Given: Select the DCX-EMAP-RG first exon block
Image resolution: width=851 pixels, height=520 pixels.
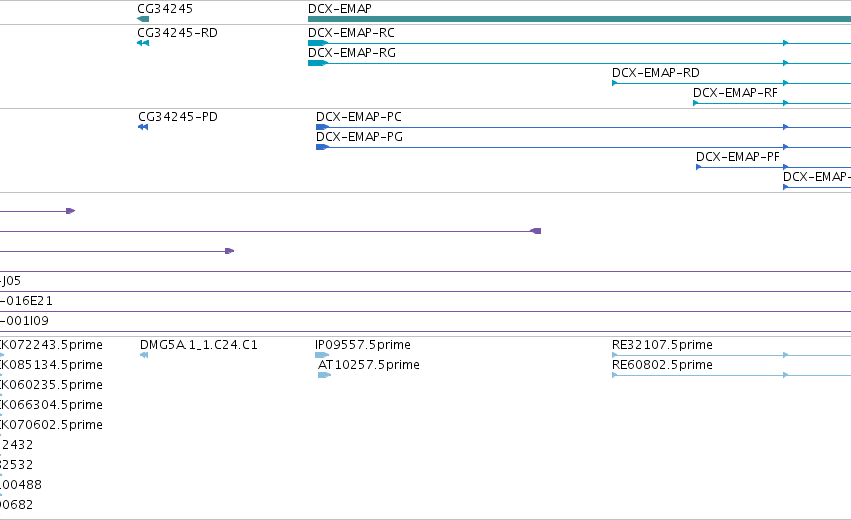Looking at the screenshot, I should (x=317, y=63).
